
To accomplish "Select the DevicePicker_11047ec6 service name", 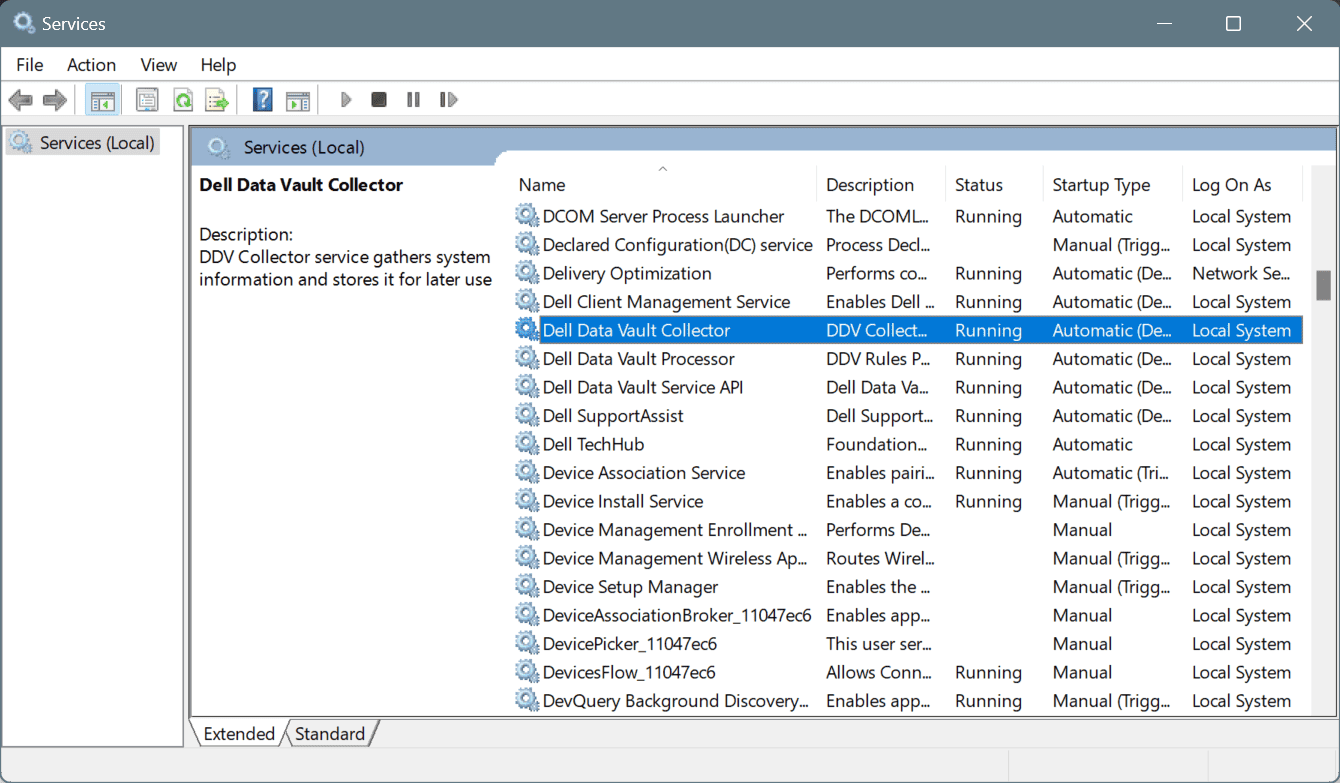I will click(630, 644).
